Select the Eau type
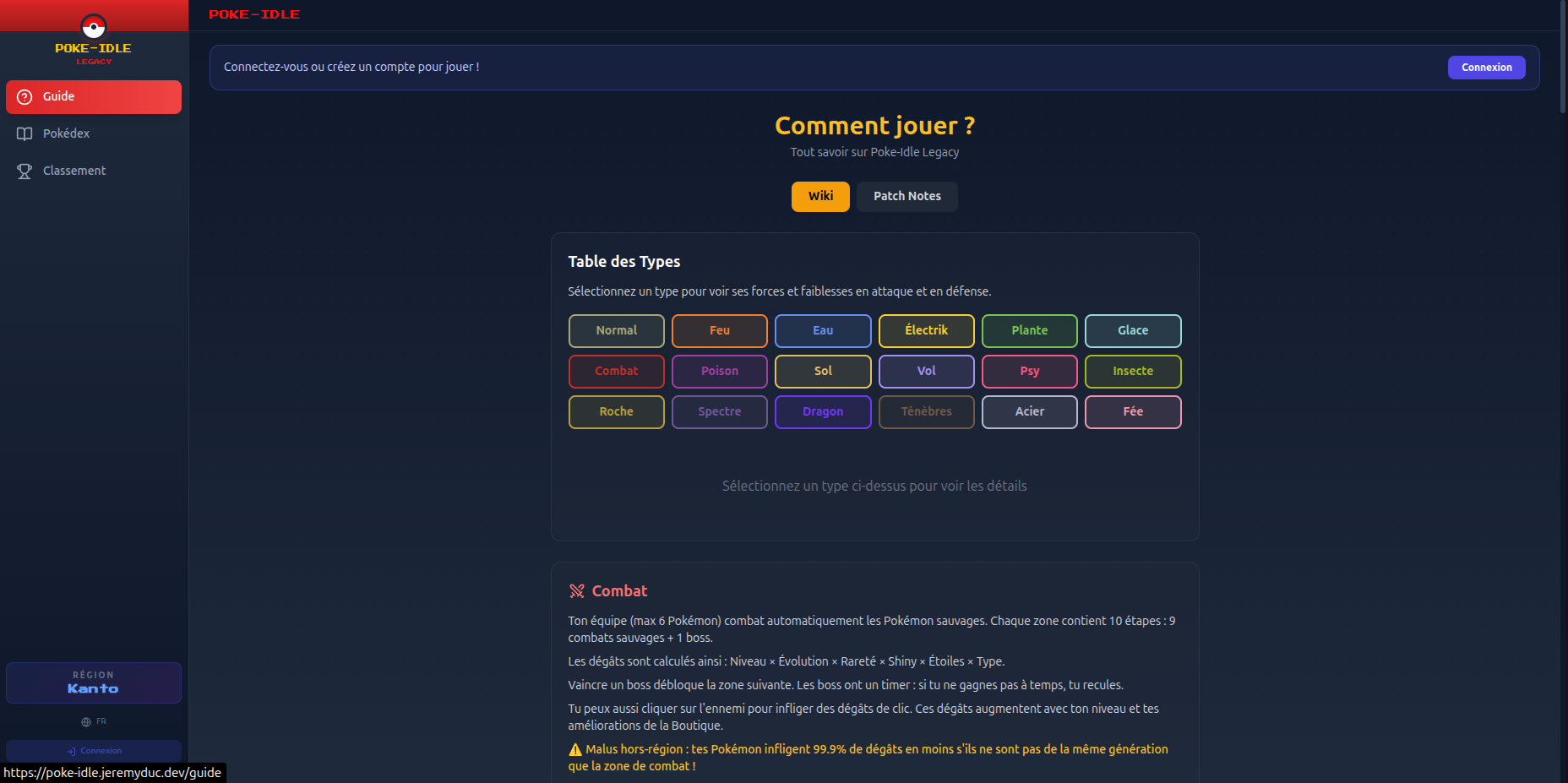1568x783 pixels. [823, 331]
